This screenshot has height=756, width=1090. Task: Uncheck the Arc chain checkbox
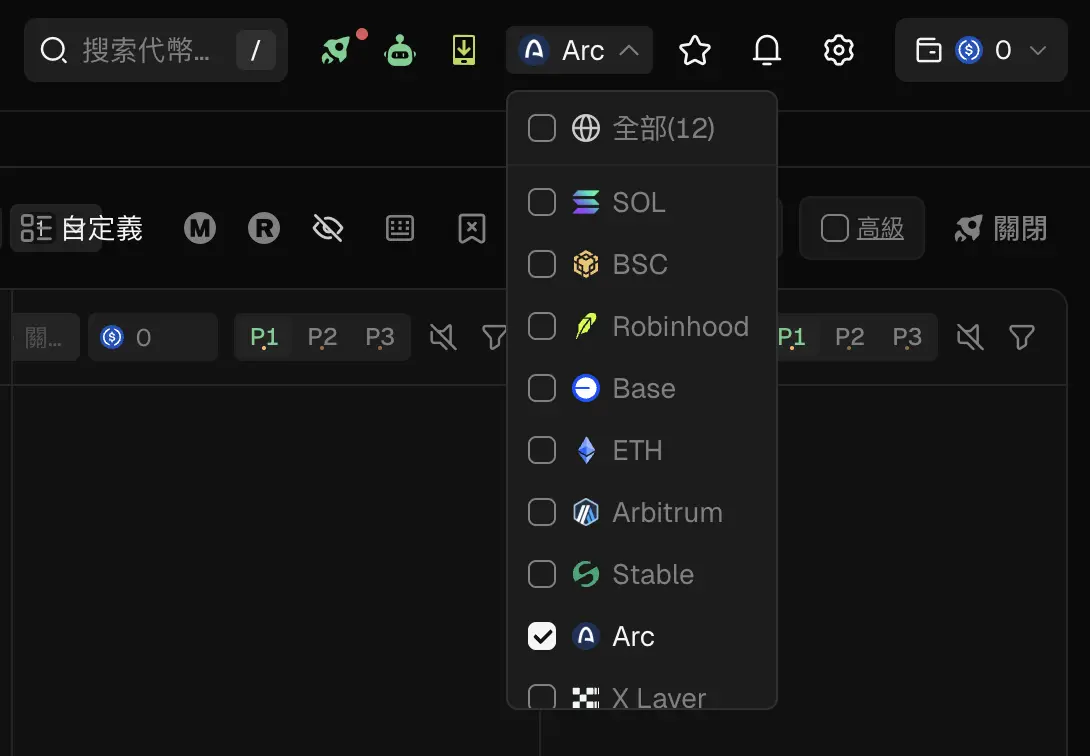pyautogui.click(x=542, y=636)
